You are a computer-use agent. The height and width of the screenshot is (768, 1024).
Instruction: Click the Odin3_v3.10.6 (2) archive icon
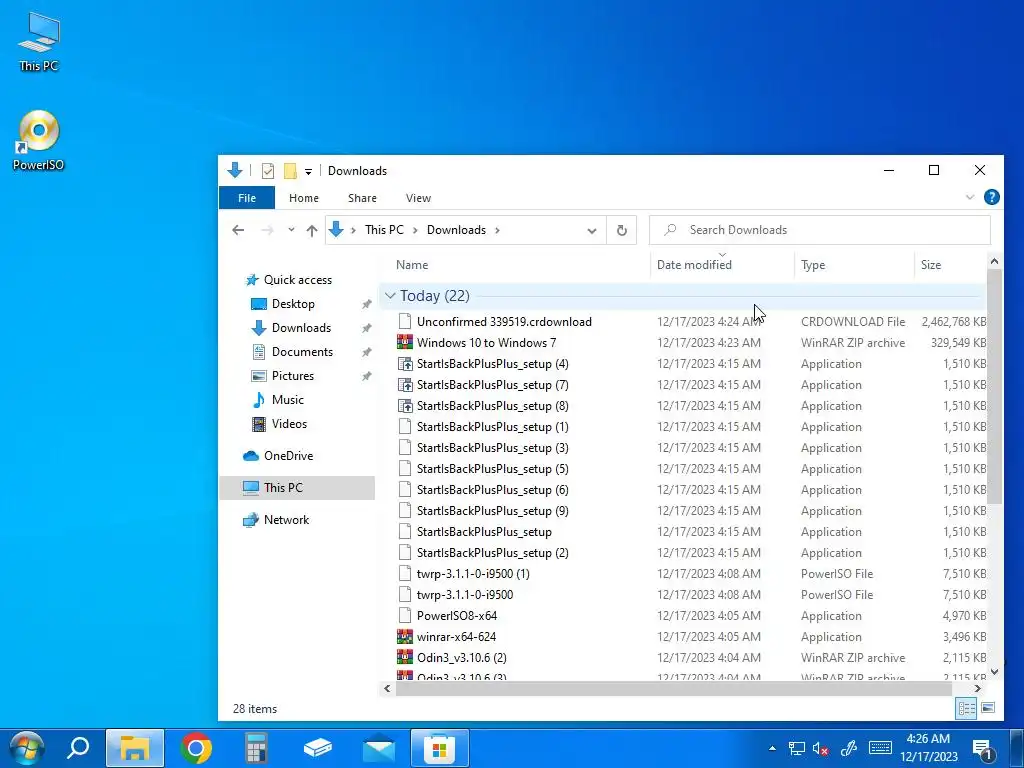click(405, 658)
